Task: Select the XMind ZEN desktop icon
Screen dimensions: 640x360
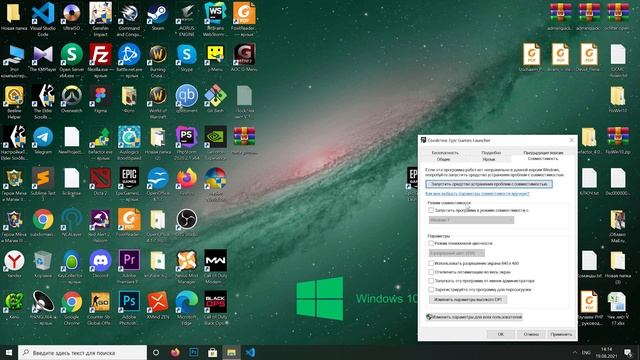Action: tap(158, 305)
